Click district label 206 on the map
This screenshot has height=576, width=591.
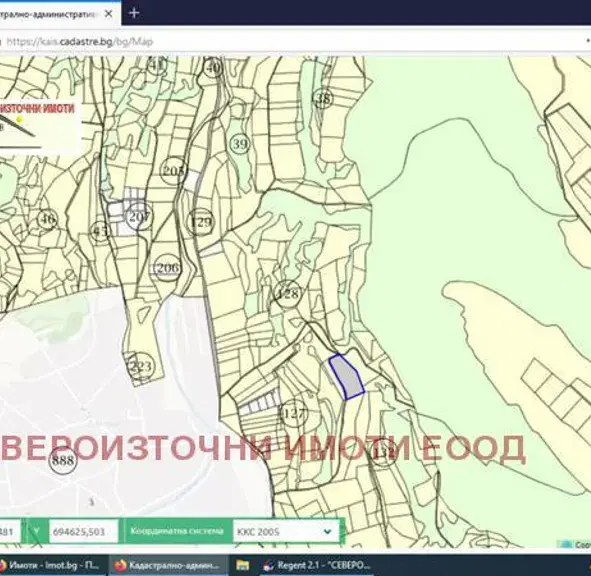pos(168,268)
